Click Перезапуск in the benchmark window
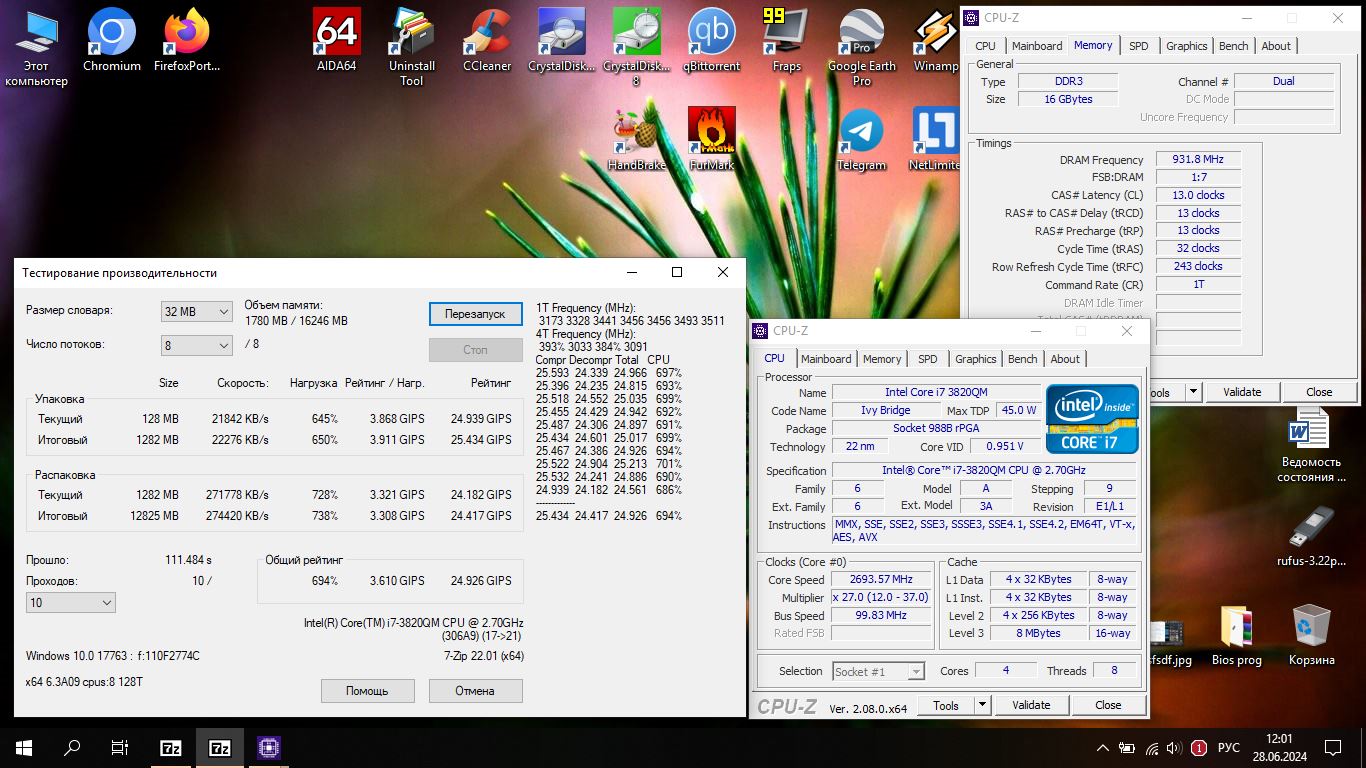This screenshot has width=1366, height=768. (475, 313)
